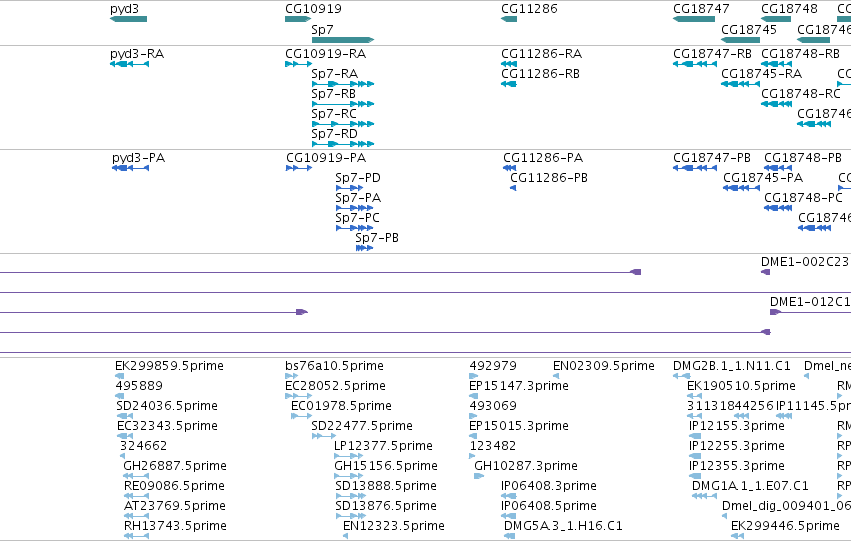
Task: Select transcript Sp7-RA
Action: [x=343, y=84]
